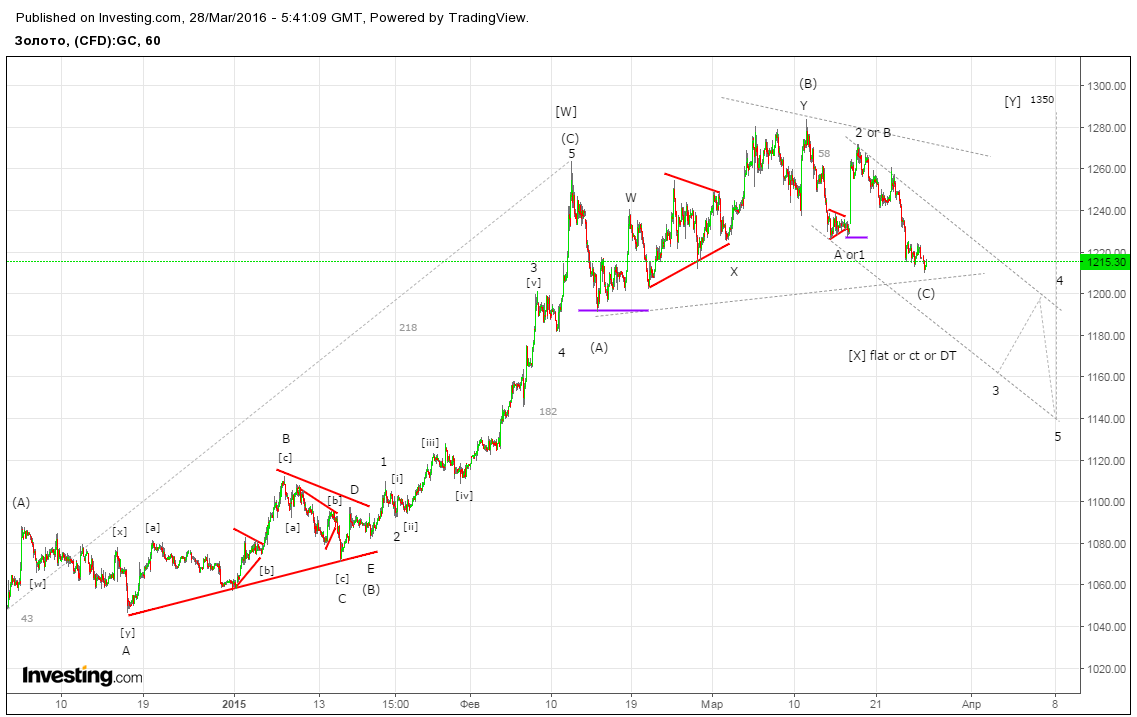This screenshot has height=717, width=1137.
Task: Click the '218' trendline label
Action: pos(408,328)
